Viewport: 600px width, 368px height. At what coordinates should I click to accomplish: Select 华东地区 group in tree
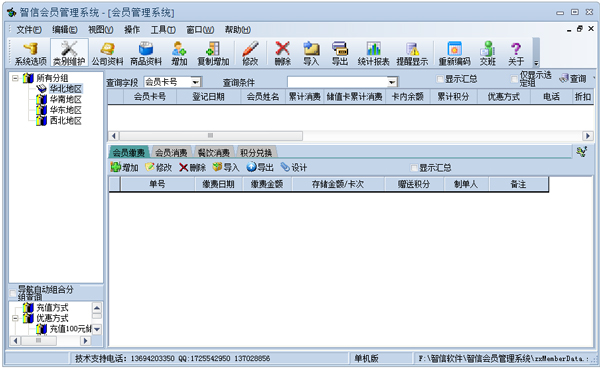pos(65,110)
